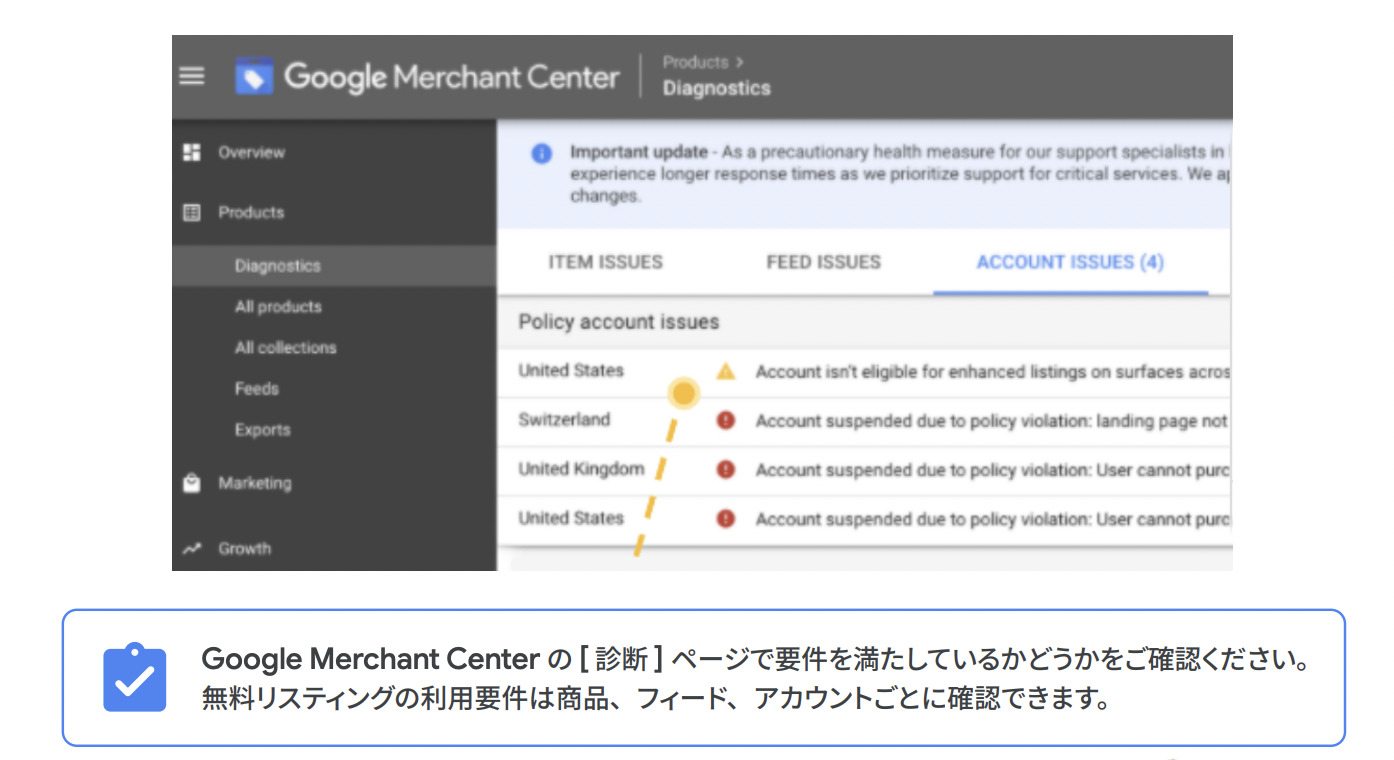Open All products in the sidebar
Image resolution: width=1394 pixels, height=760 pixels.
(x=278, y=307)
